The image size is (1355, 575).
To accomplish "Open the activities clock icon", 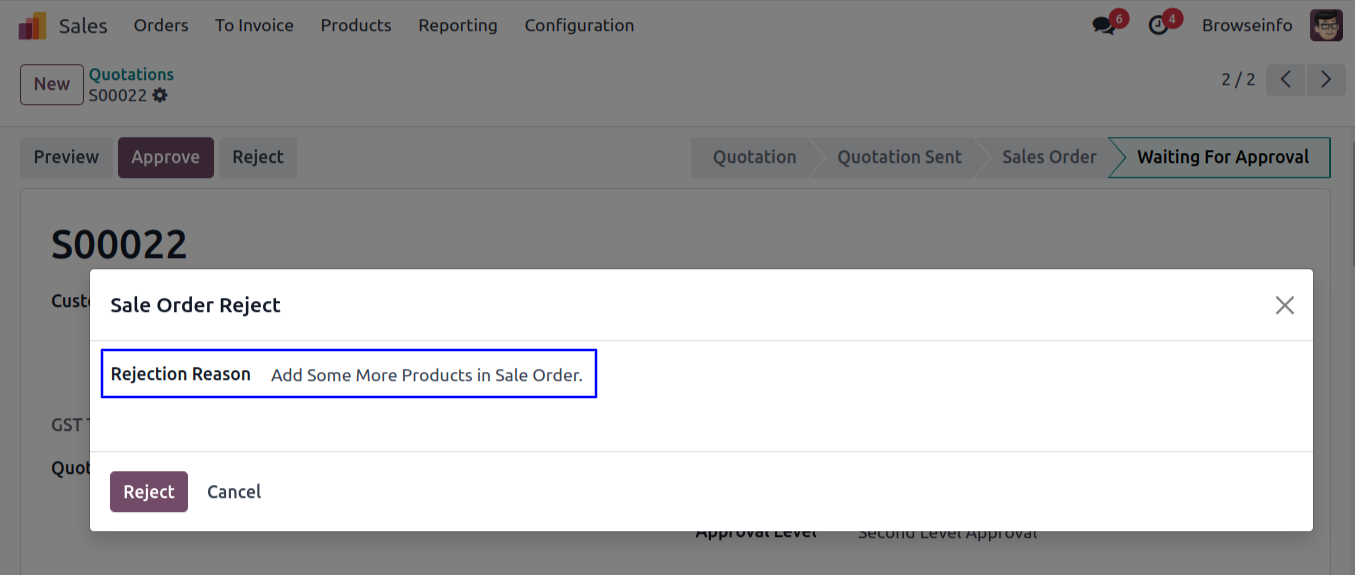I will (1159, 26).
